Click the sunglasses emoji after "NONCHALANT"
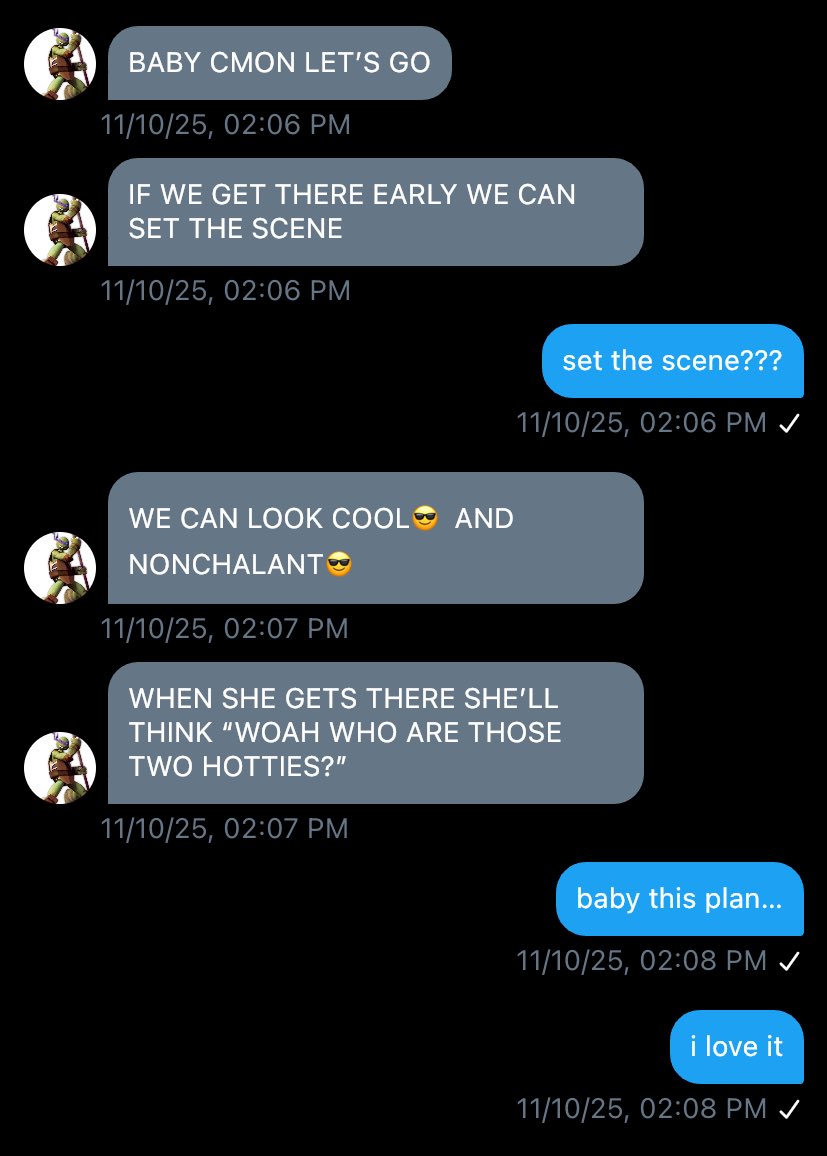The height and width of the screenshot is (1156, 827). point(339,565)
